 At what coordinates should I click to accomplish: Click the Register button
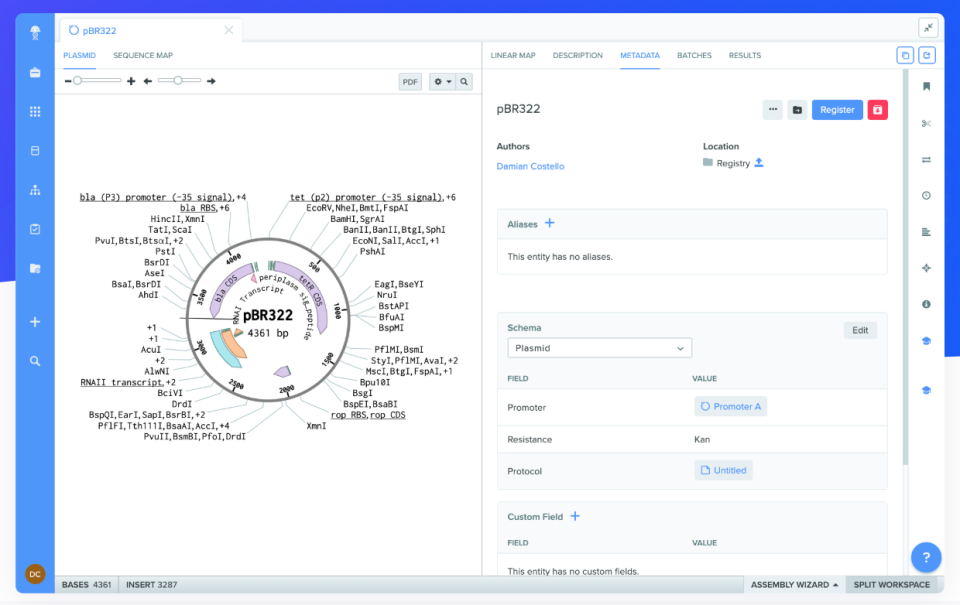tap(837, 110)
